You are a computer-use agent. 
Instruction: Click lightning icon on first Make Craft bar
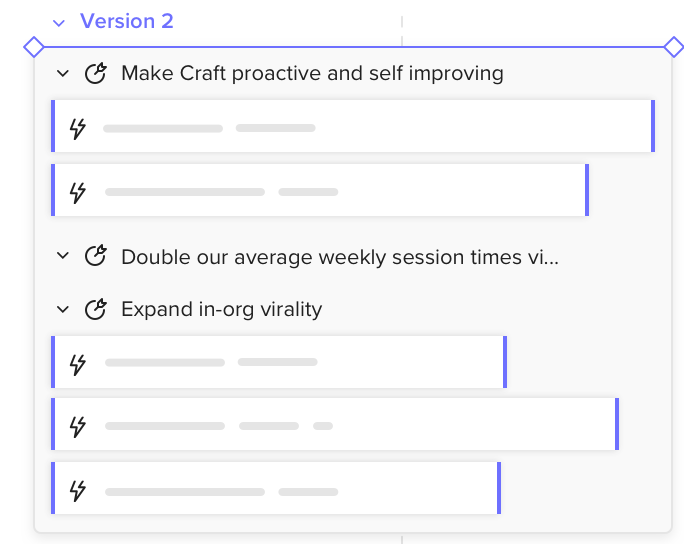click(x=78, y=129)
